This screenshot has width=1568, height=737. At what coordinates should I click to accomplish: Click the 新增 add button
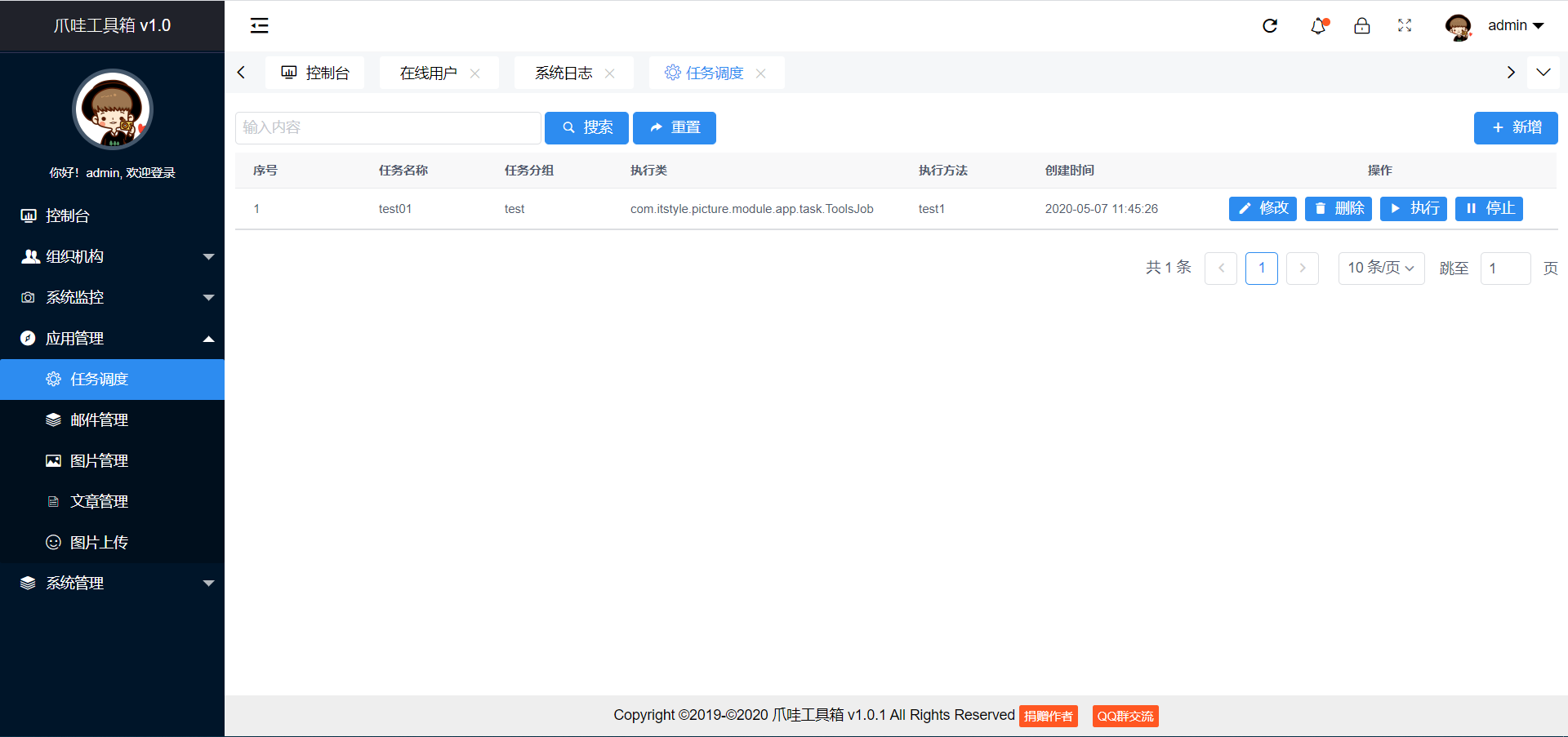pos(1515,128)
